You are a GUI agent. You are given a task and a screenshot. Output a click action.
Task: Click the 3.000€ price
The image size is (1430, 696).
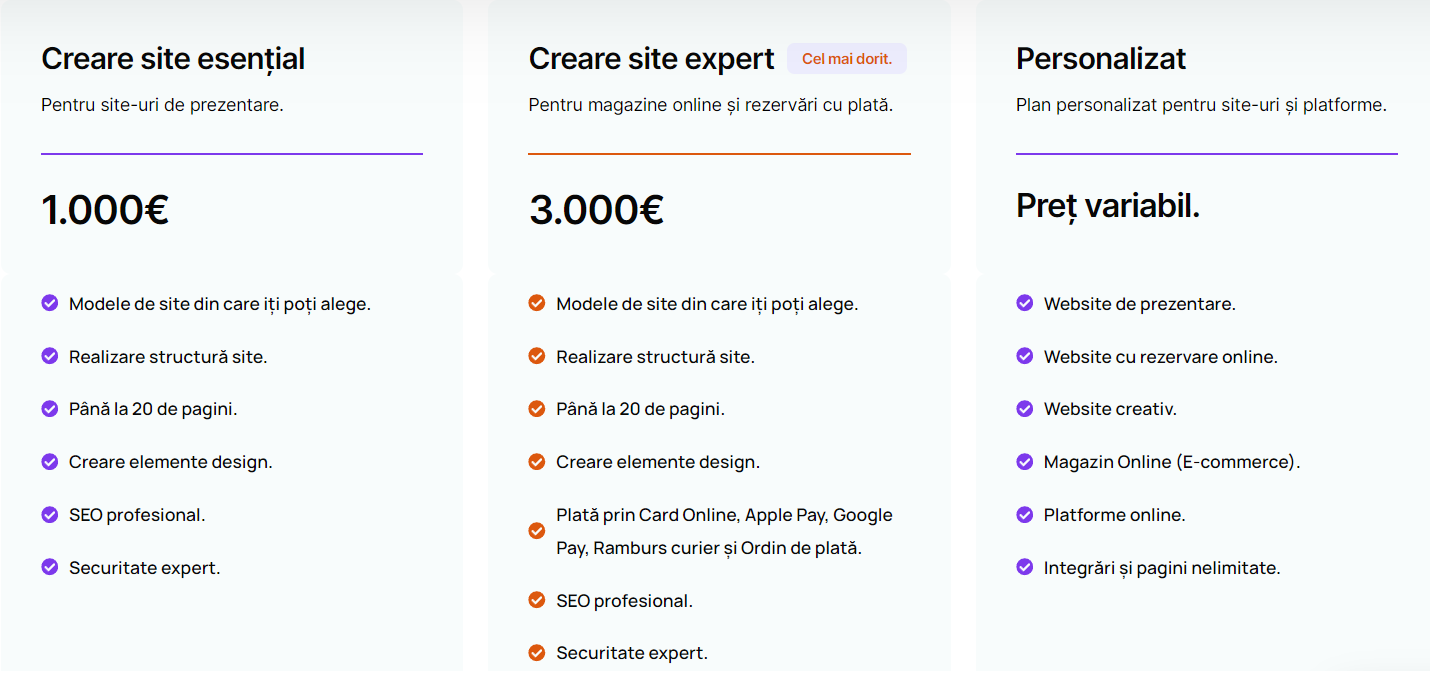[596, 210]
